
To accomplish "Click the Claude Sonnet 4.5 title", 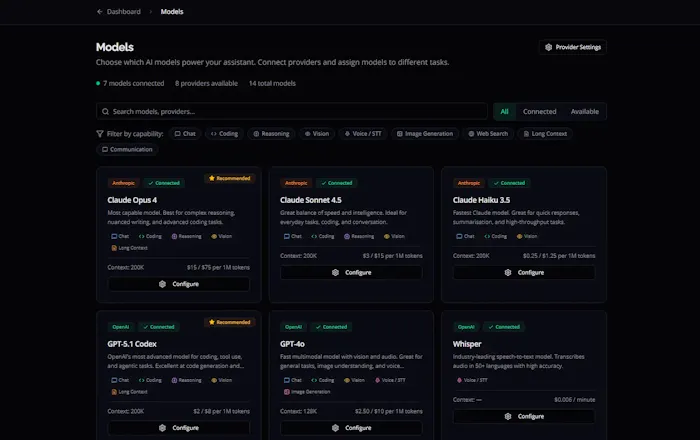I will point(311,200).
